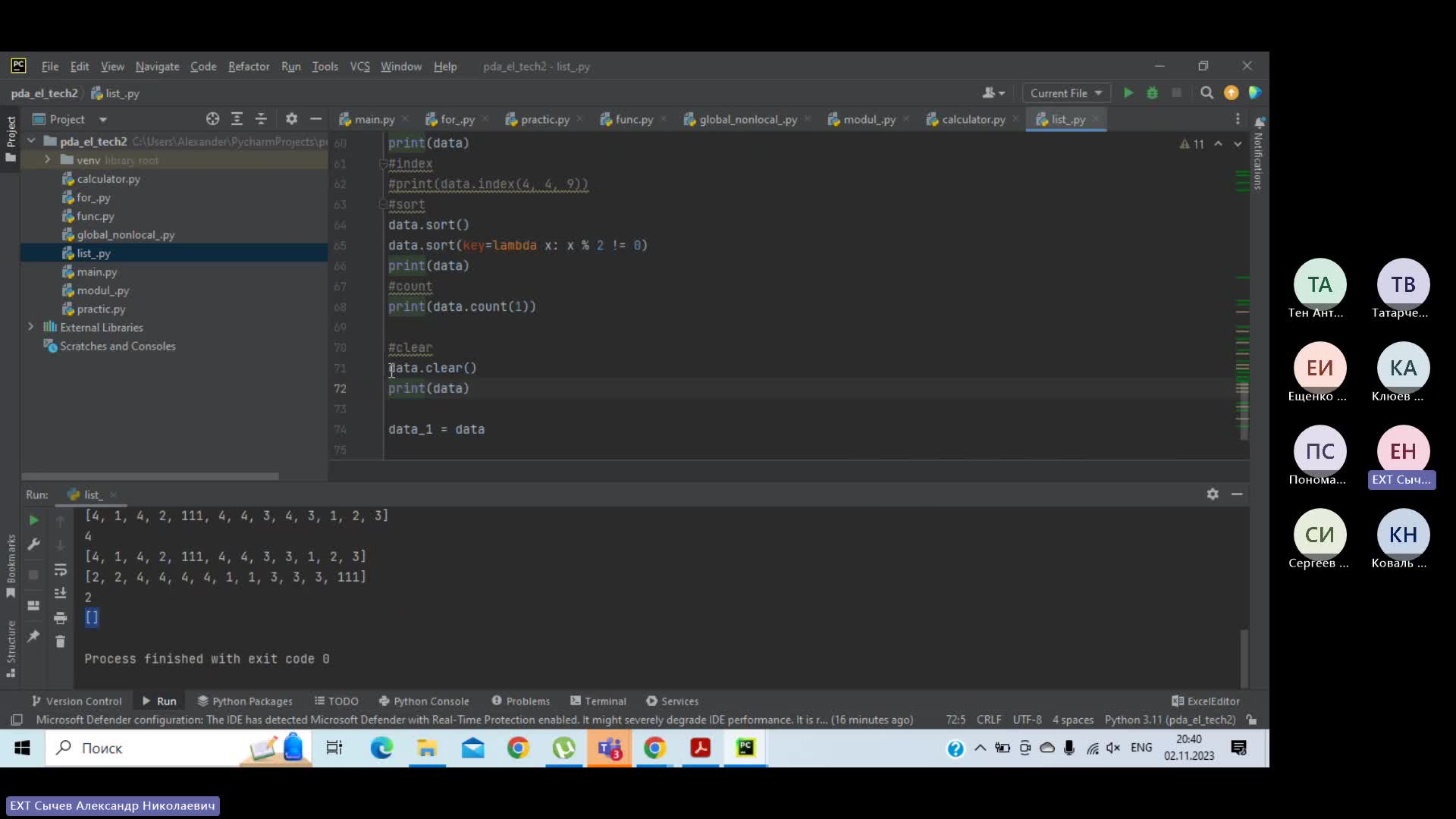1456x819 pixels.
Task: Rerun list_ with Run panel play icon
Action: point(33,520)
